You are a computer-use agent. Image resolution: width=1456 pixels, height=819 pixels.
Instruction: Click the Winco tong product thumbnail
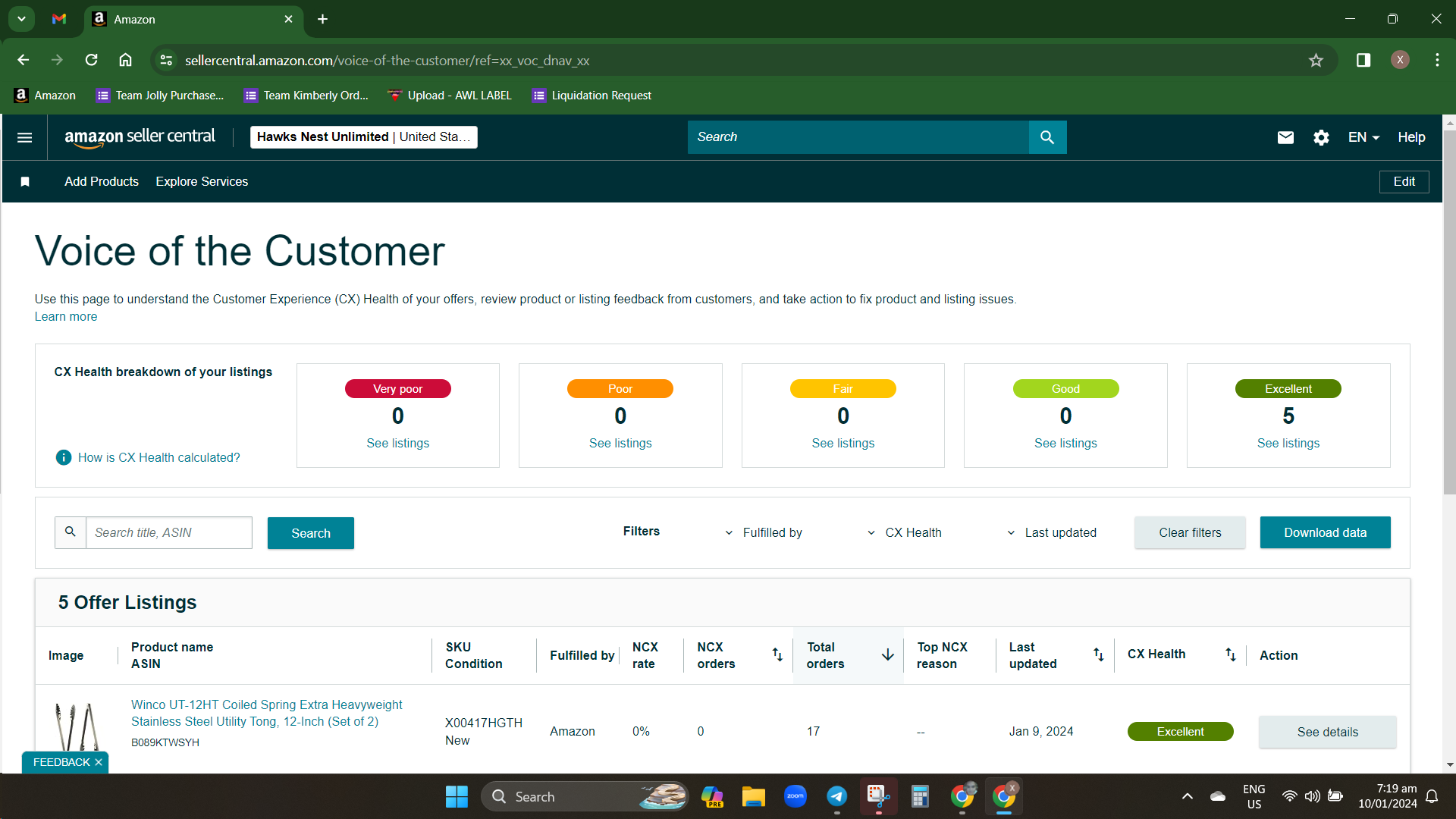76,726
